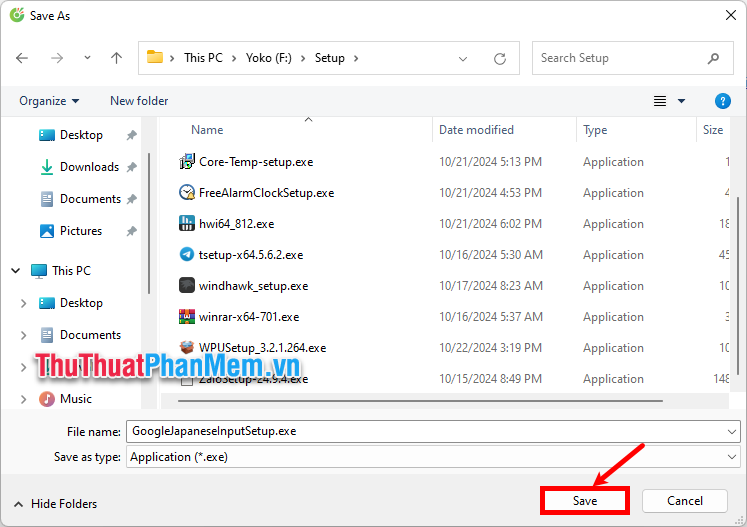The height and width of the screenshot is (527, 747).
Task: Select windhawk_setup.exe file
Action: point(253,286)
